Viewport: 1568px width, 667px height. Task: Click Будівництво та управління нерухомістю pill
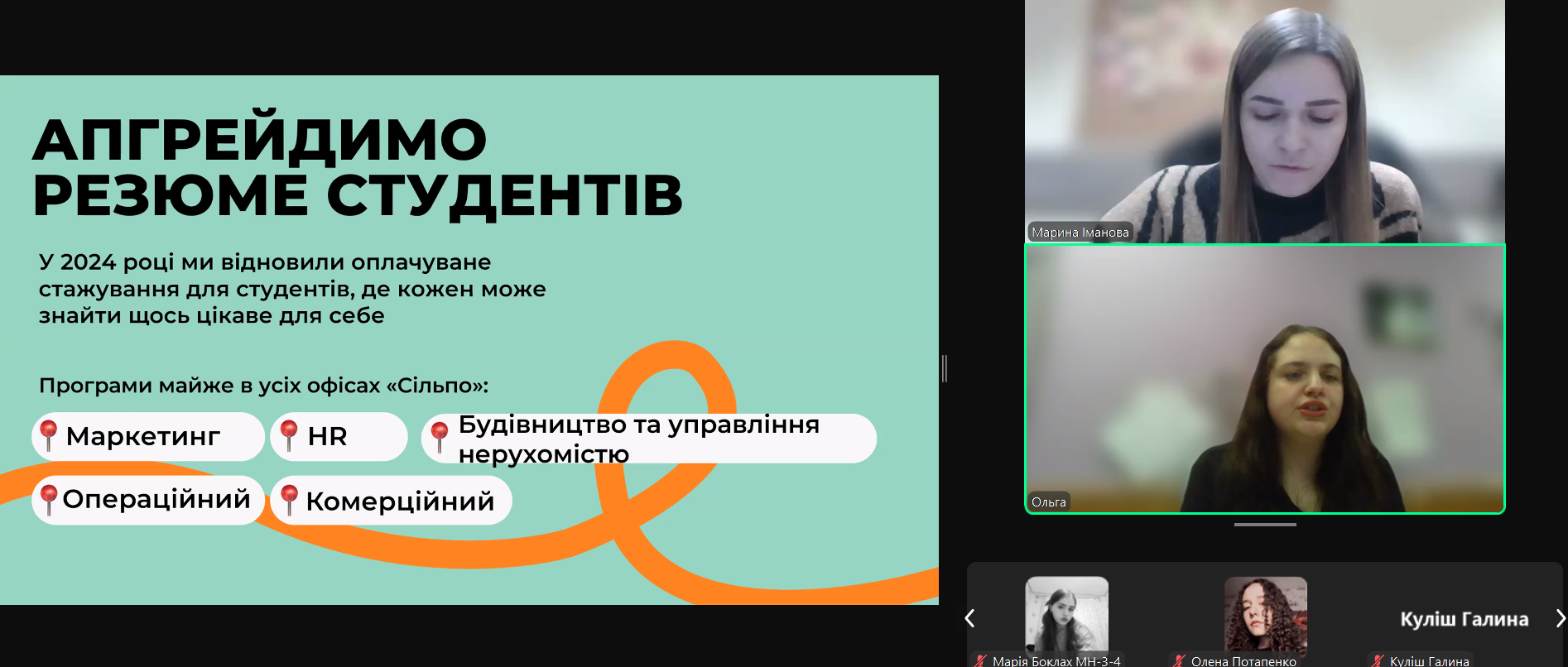click(649, 439)
